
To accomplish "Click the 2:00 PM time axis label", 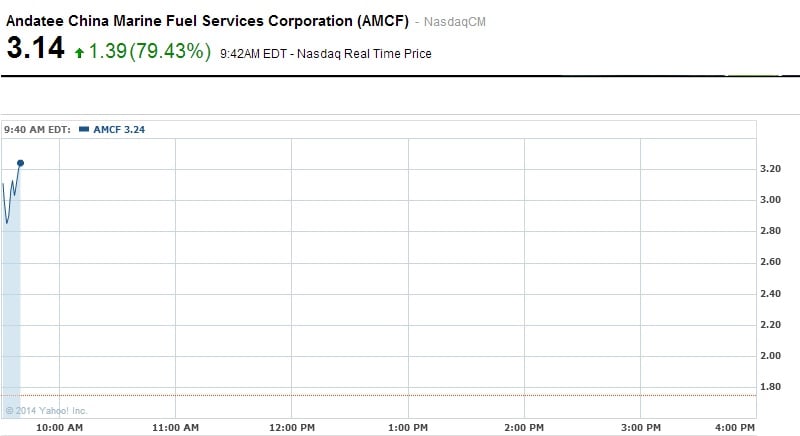I will pyautogui.click(x=523, y=428).
